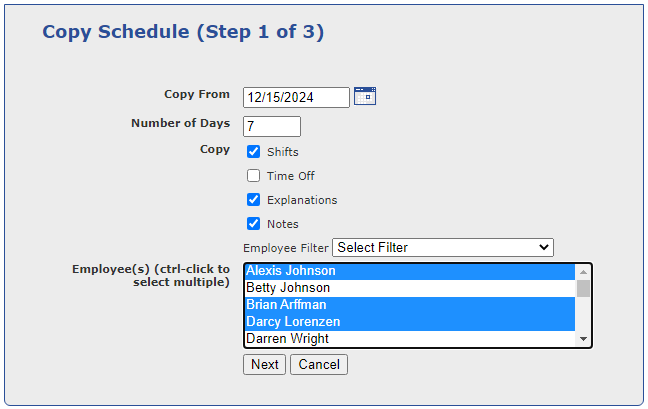Toggle the Notes checkbox
Viewport: 648px width, 409px height.
254,224
